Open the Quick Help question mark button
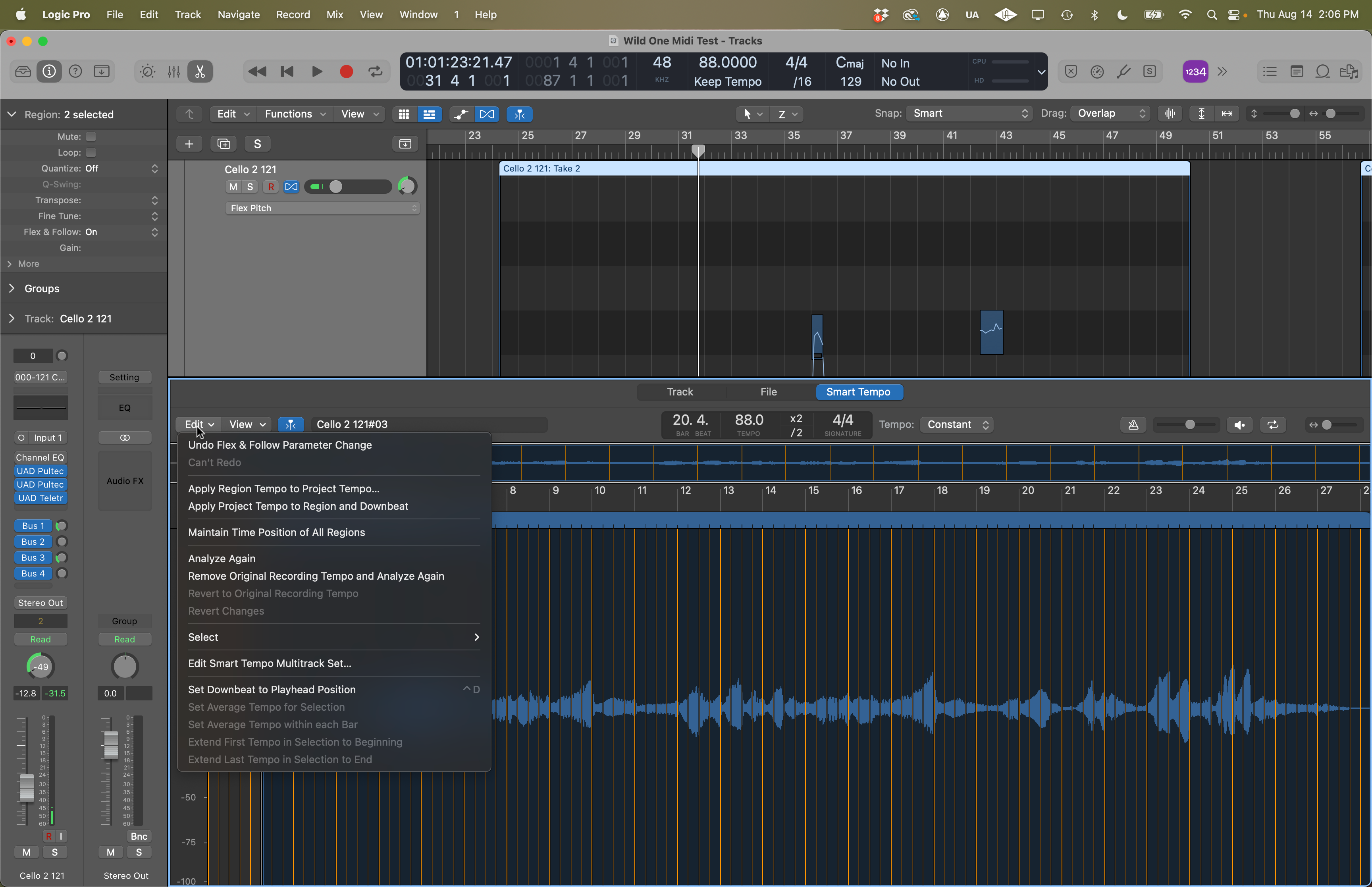Viewport: 1372px width, 887px height. coord(75,71)
